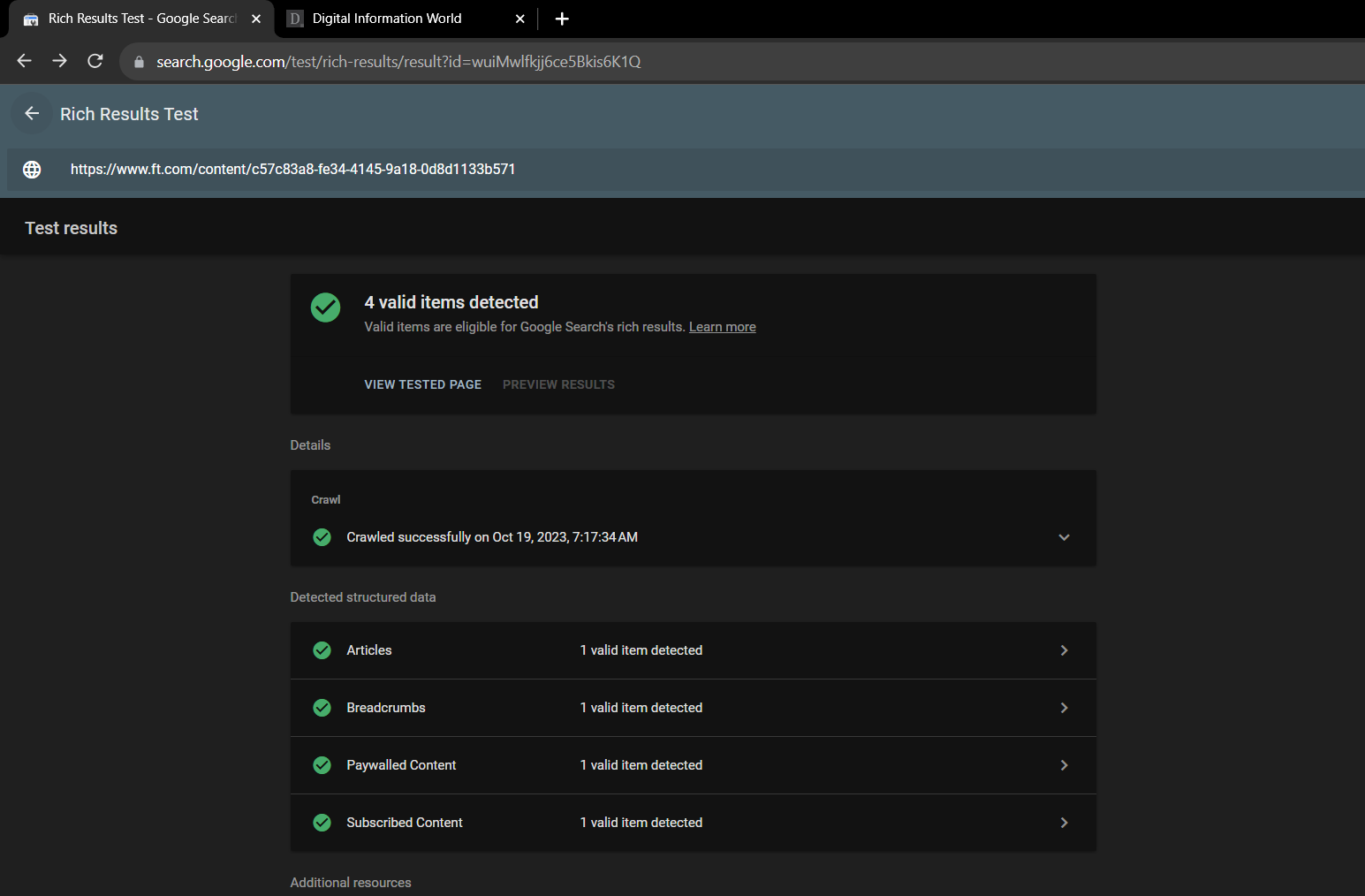The image size is (1365, 896).
Task: Expand the Articles result row arrow
Action: (1064, 650)
